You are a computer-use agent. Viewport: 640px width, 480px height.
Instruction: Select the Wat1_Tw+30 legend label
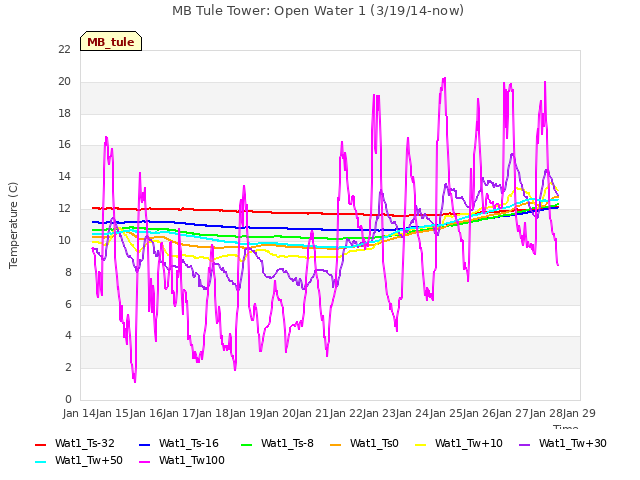point(573,444)
